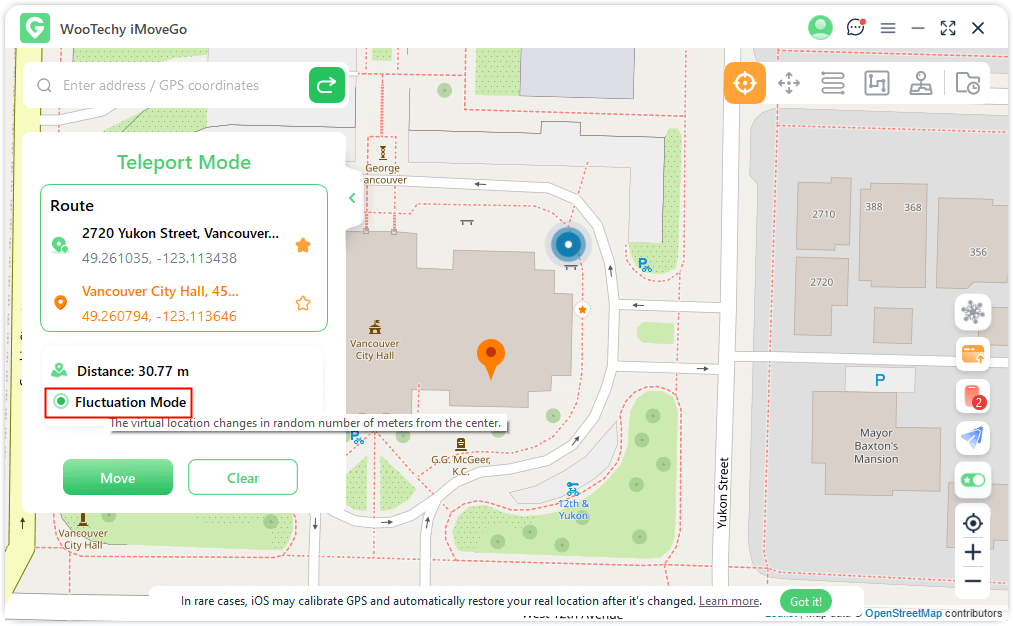Open the feedback chat icon
The image size is (1013, 626).
pyautogui.click(x=855, y=28)
